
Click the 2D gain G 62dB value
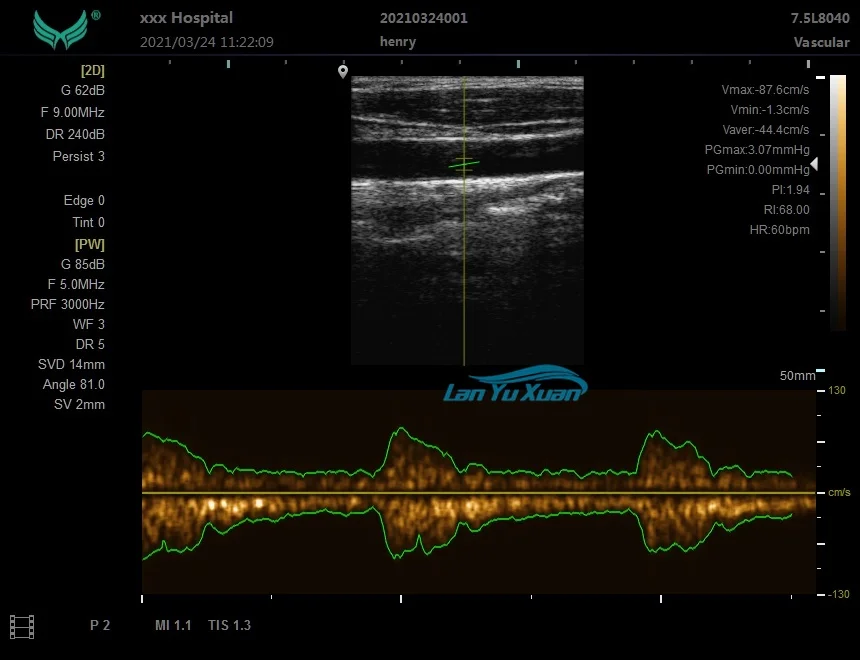point(82,91)
